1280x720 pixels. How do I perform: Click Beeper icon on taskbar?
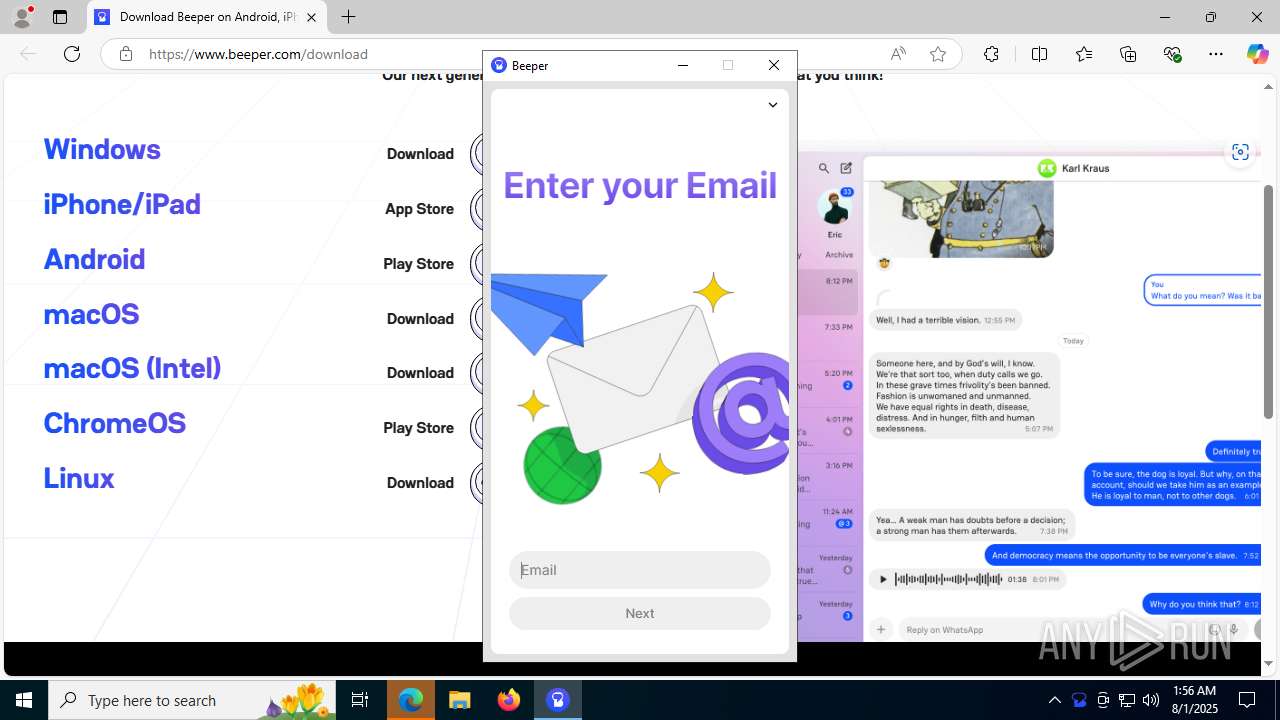(x=558, y=700)
